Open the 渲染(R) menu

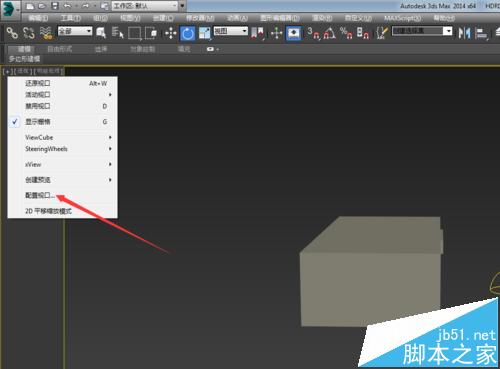coord(322,18)
